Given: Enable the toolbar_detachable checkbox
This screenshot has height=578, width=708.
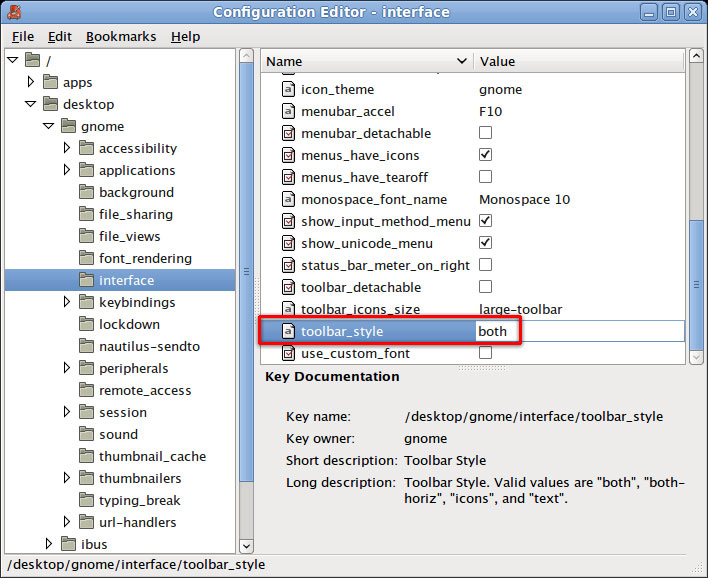Looking at the screenshot, I should 485,287.
